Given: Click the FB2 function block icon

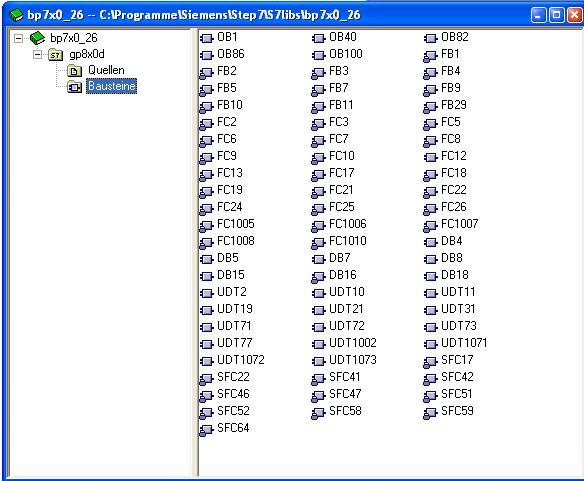Looking at the screenshot, I should tap(206, 73).
